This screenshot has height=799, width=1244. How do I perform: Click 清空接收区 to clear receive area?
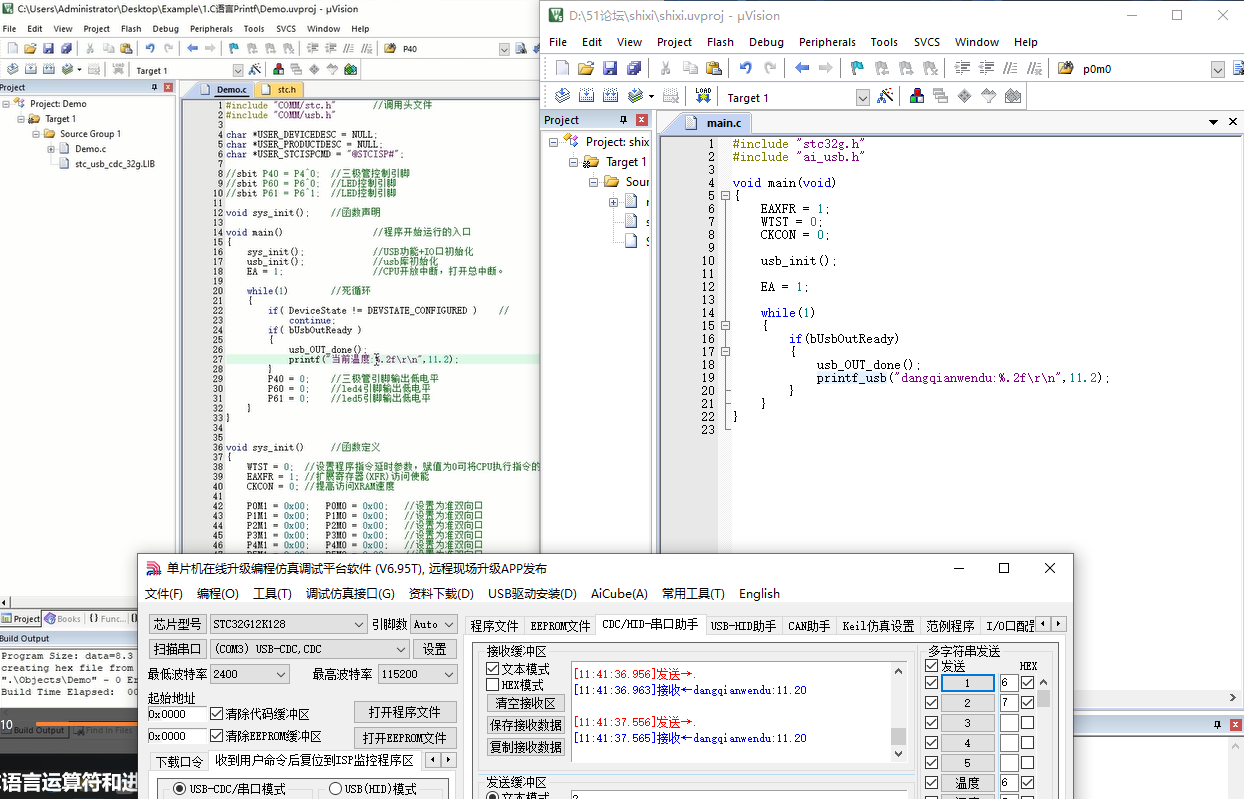(526, 703)
